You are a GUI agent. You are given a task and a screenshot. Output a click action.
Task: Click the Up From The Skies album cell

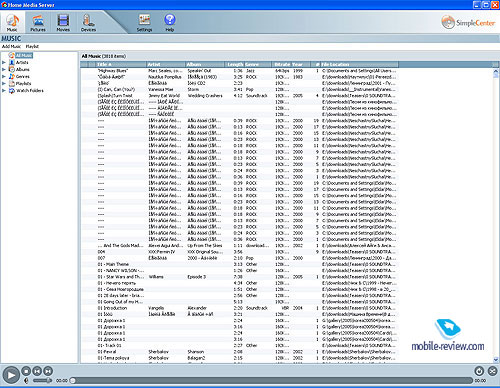205,245
